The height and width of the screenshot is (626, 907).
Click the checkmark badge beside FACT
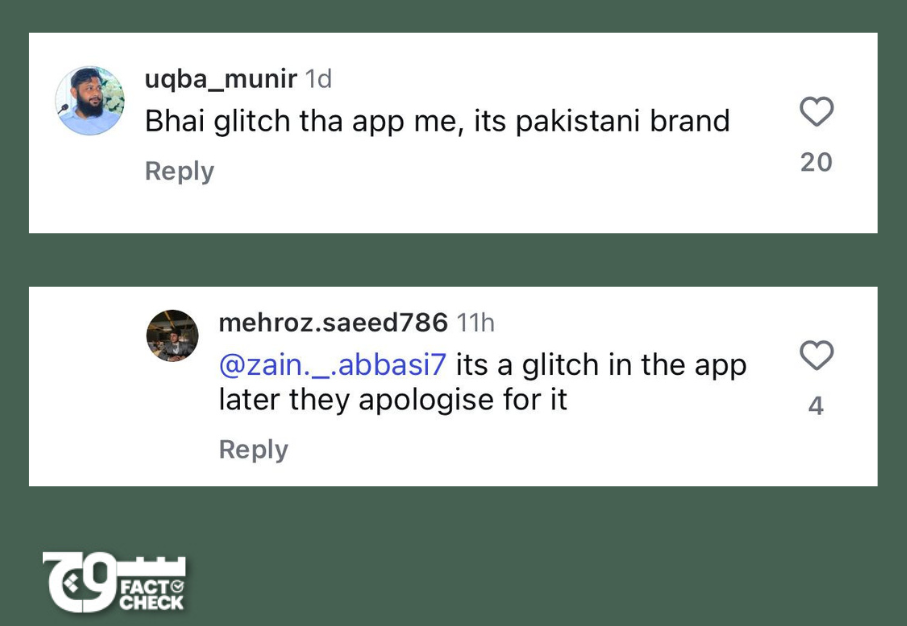178,586
